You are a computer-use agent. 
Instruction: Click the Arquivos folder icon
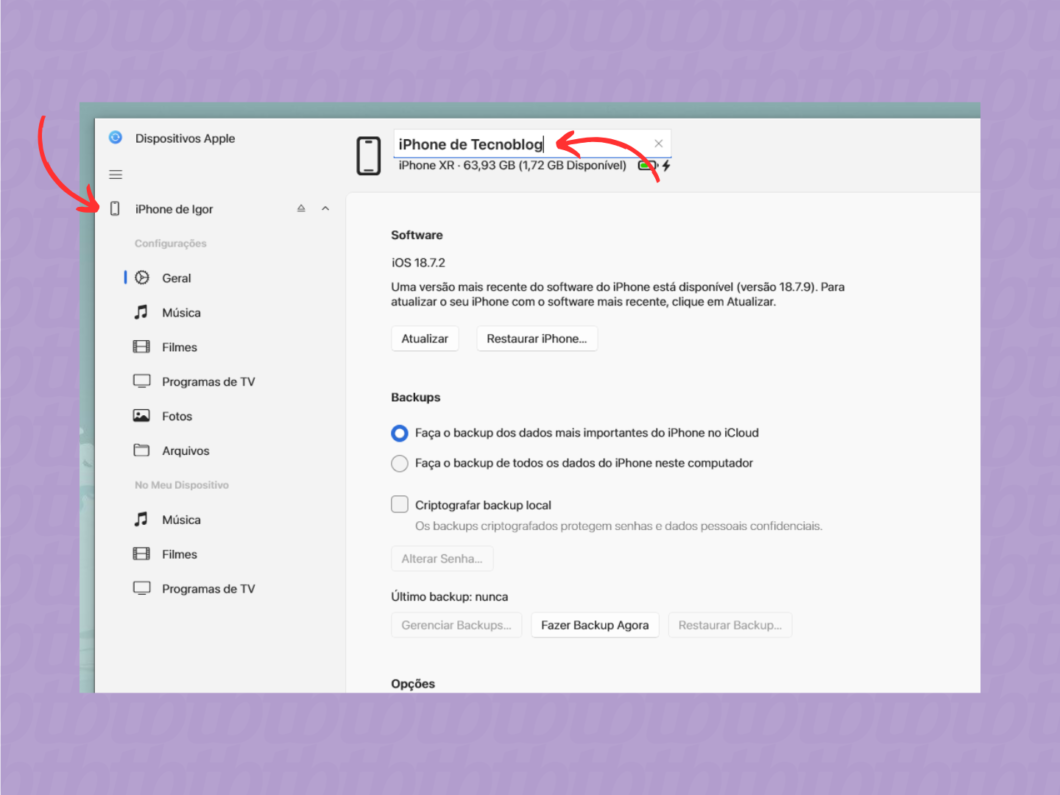141,450
